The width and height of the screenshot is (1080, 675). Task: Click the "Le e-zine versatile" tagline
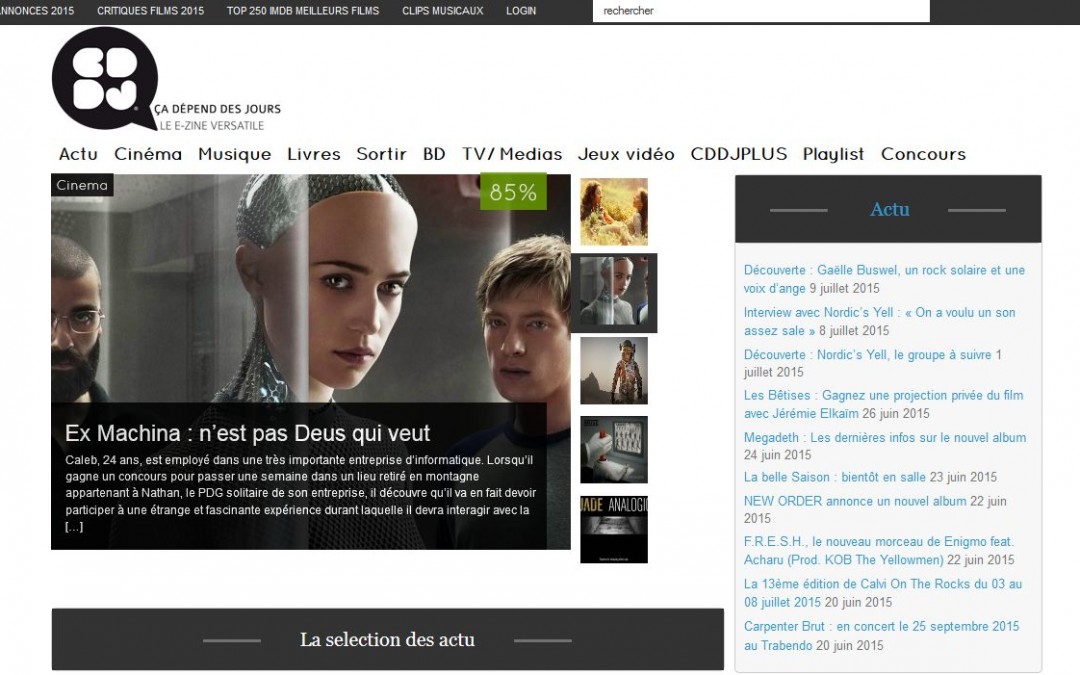212,125
